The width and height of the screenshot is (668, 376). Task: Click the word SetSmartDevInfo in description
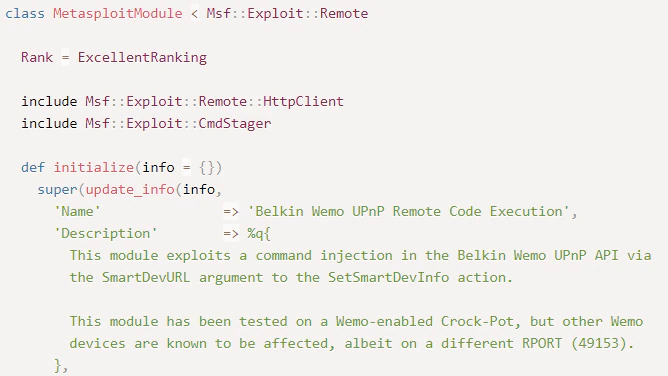tap(389, 278)
